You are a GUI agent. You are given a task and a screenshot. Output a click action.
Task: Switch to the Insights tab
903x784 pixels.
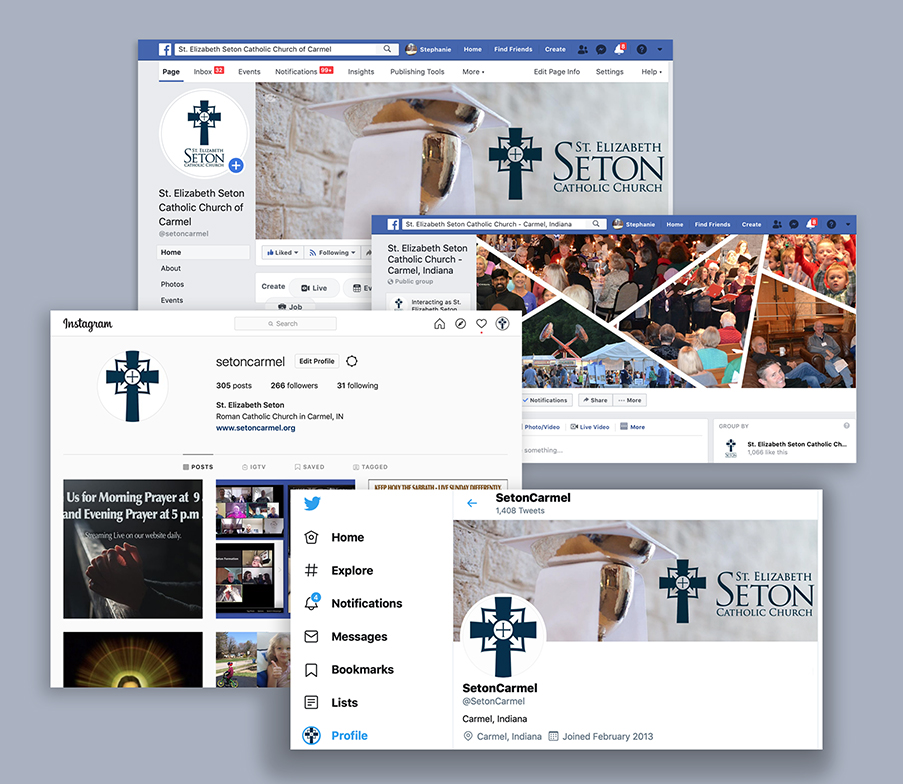[x=361, y=72]
